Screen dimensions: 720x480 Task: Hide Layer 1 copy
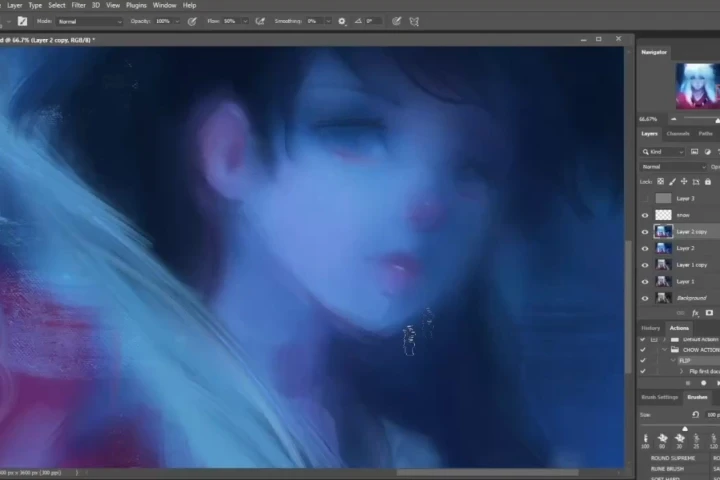[x=645, y=265]
